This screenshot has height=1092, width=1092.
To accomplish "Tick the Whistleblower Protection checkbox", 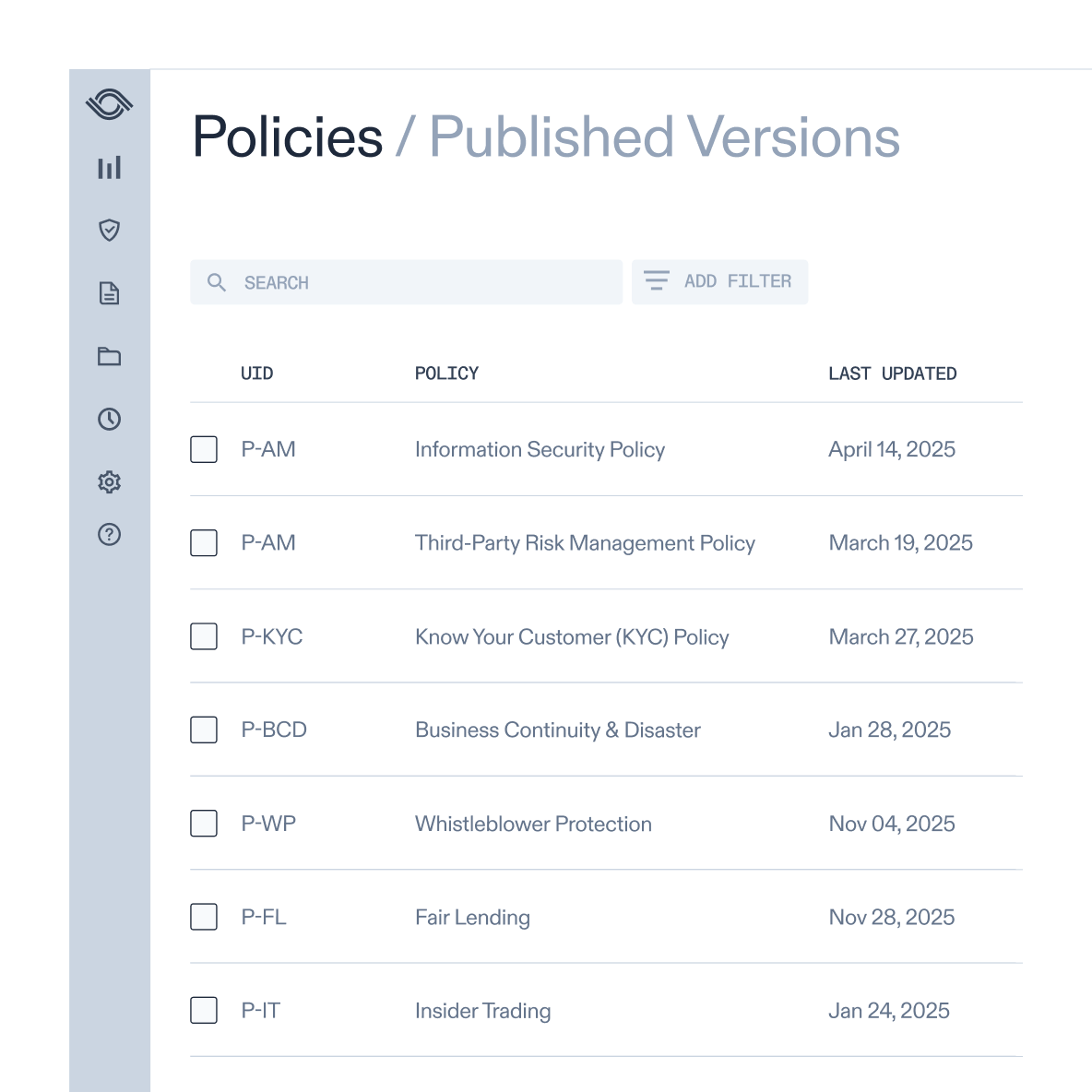I will [204, 824].
